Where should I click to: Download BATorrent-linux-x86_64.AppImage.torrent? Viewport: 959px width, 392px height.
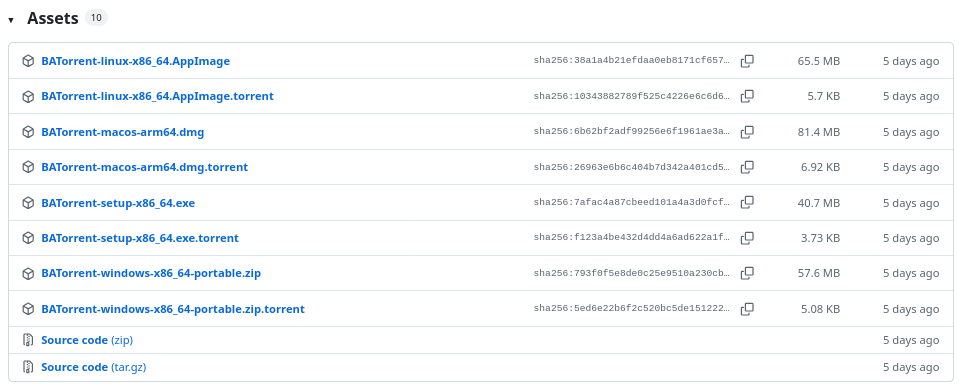157,96
